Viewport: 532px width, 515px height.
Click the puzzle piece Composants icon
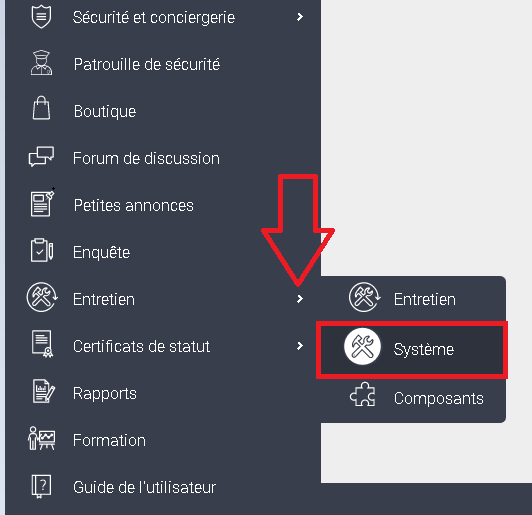363,395
